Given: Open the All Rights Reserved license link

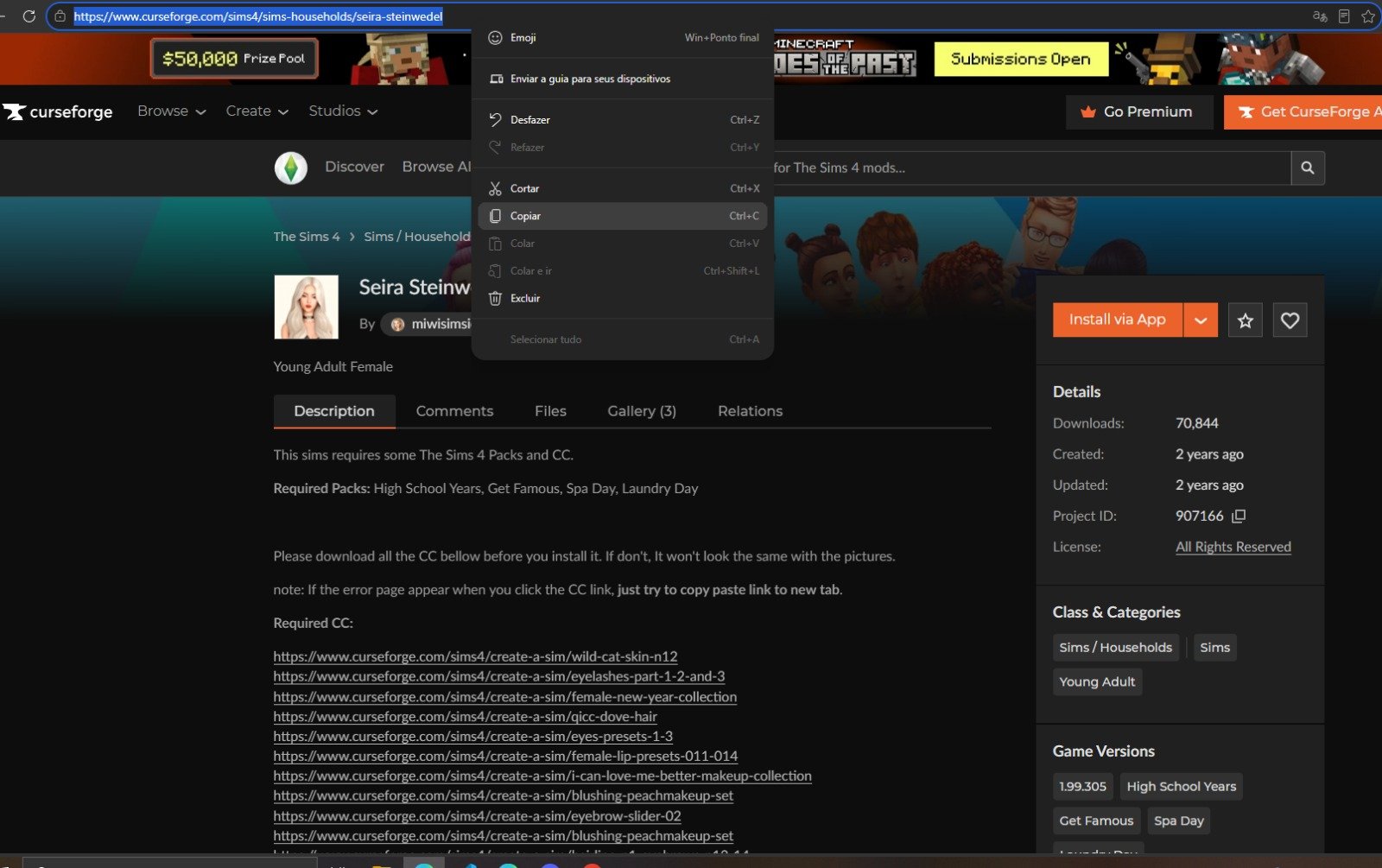Looking at the screenshot, I should click(1233, 547).
